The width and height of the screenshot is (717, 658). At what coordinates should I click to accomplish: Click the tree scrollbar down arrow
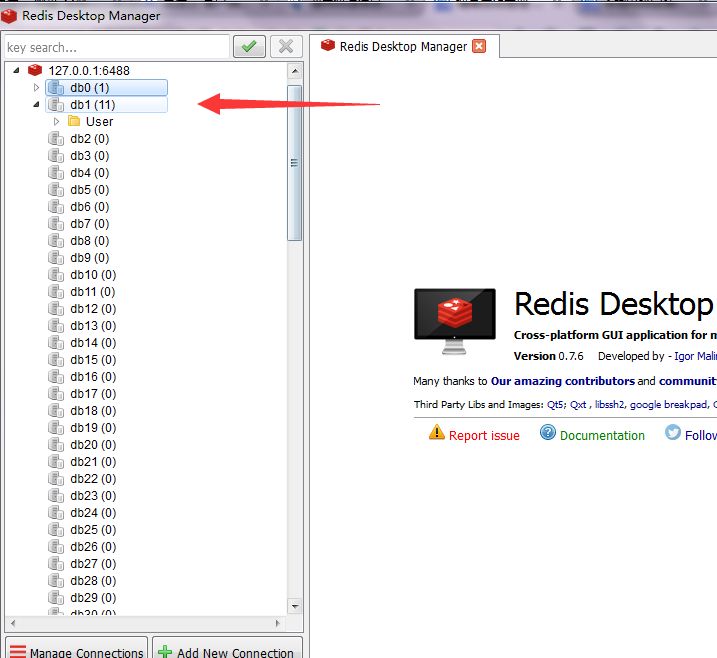pos(295,606)
